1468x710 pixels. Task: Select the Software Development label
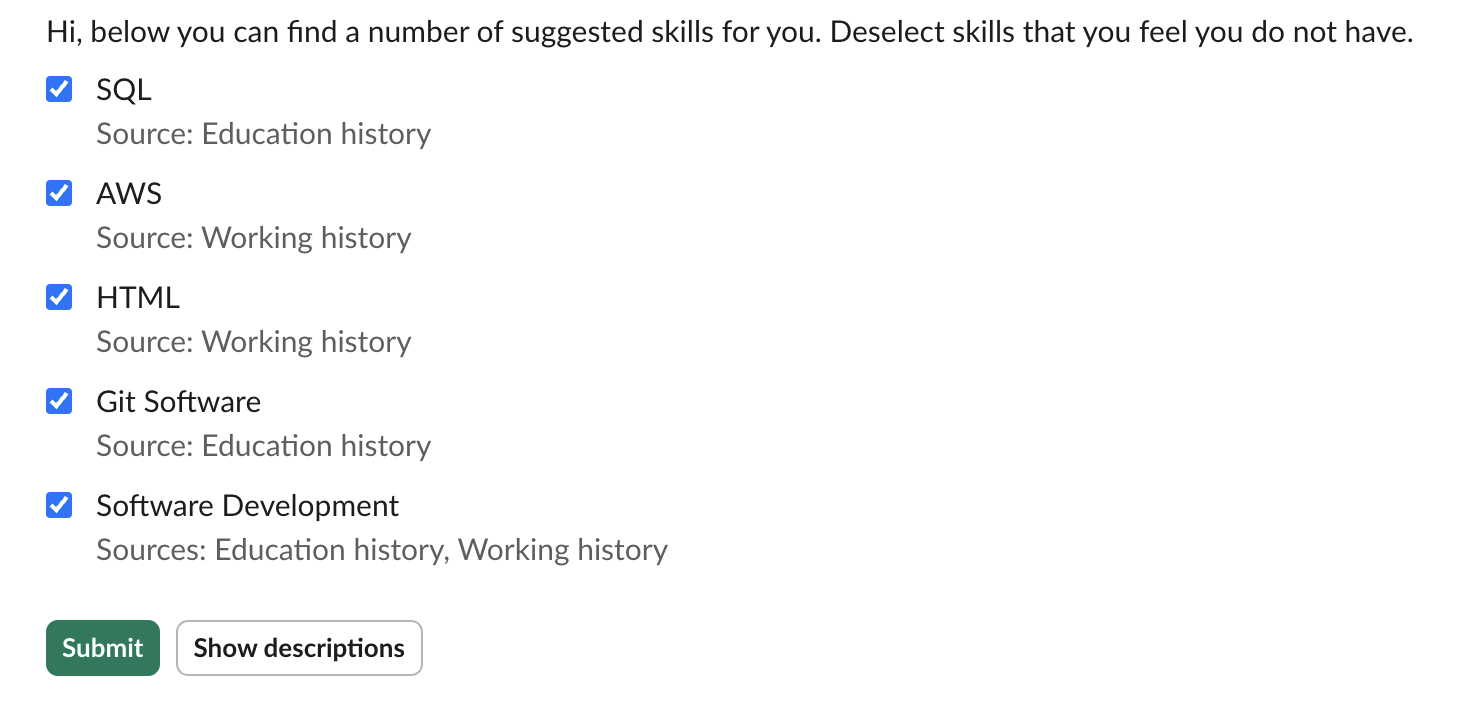click(x=247, y=505)
